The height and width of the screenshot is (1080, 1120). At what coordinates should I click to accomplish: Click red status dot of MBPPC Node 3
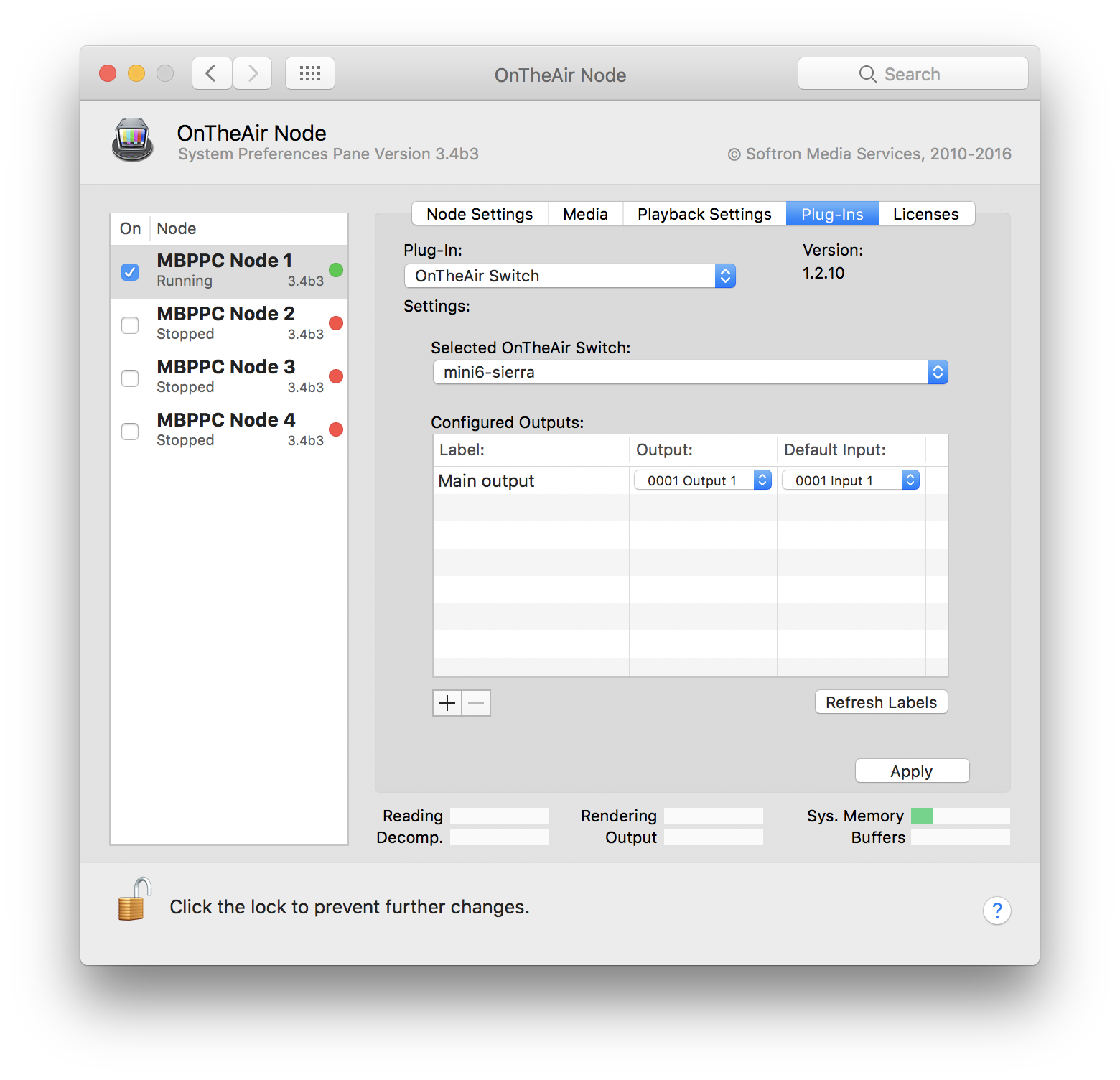[x=336, y=376]
